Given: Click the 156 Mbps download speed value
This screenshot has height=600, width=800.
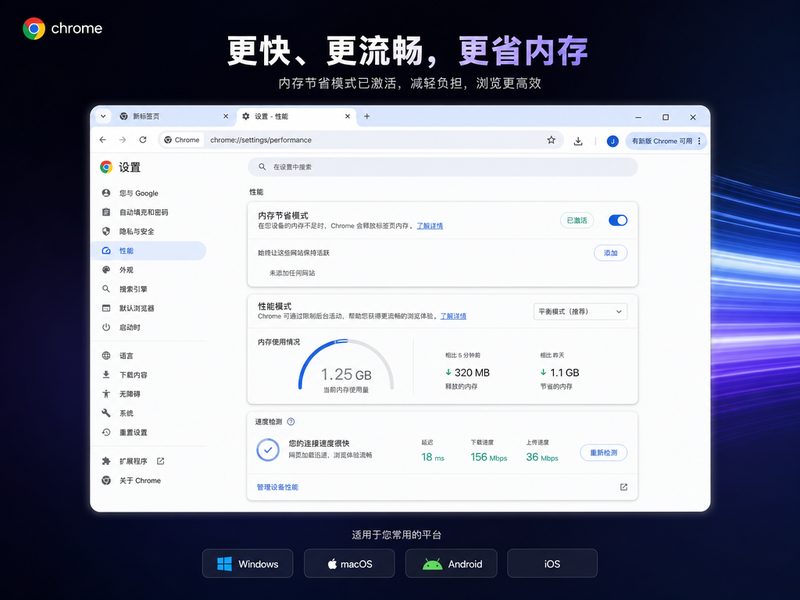Looking at the screenshot, I should [489, 457].
